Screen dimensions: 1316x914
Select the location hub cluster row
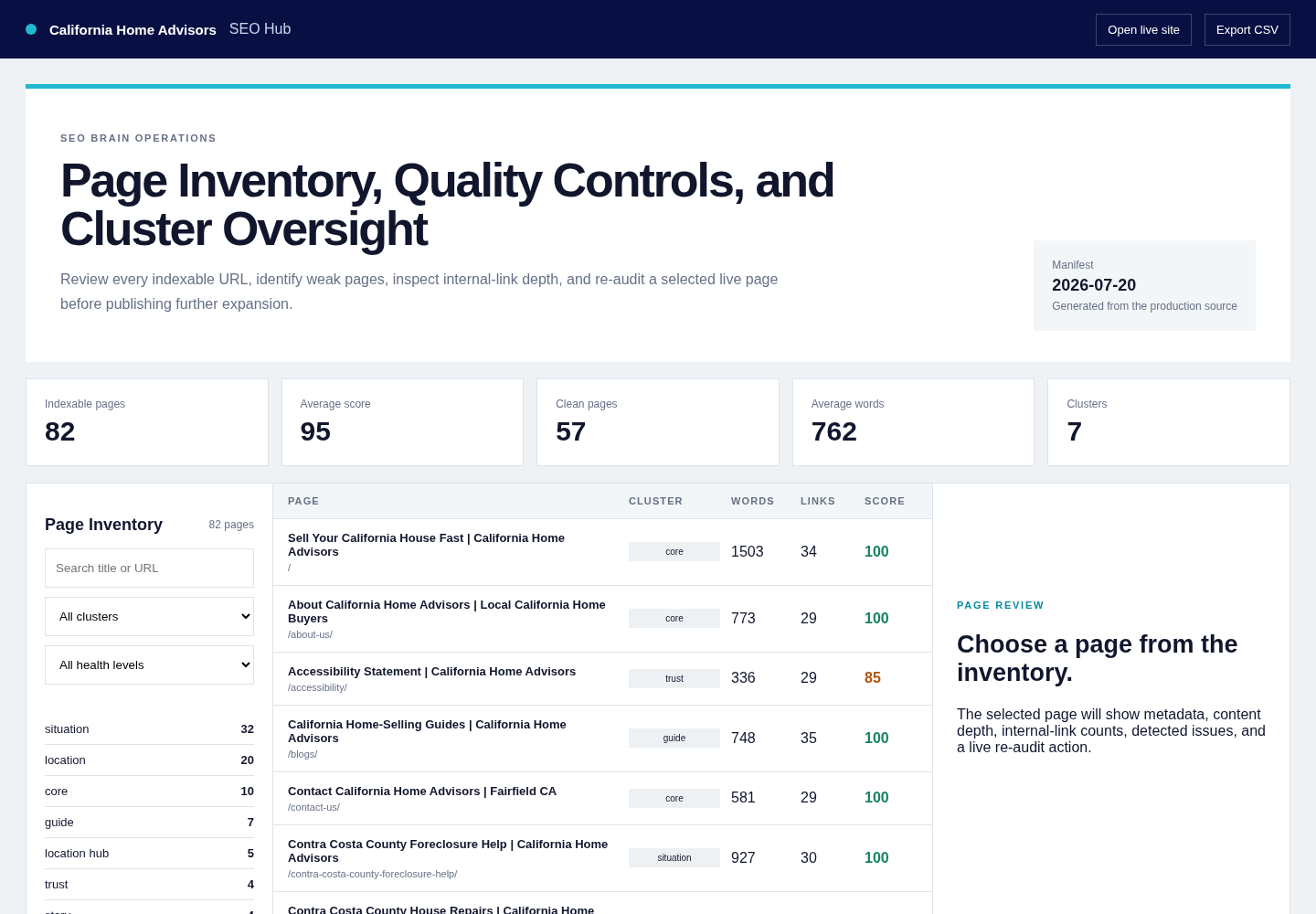coord(149,854)
